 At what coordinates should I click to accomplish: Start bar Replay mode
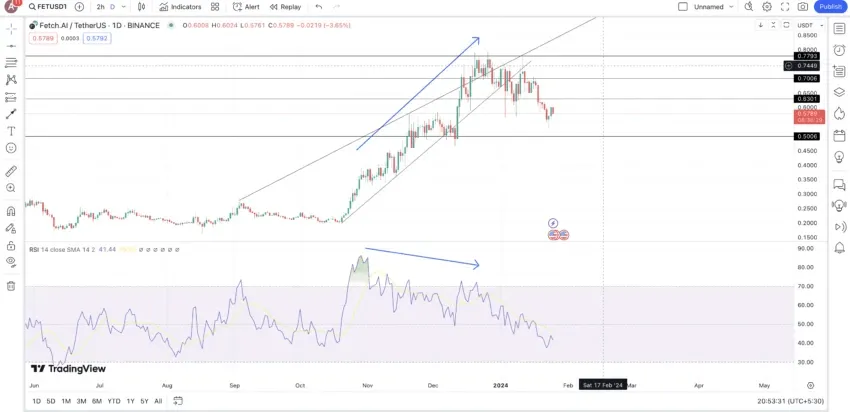285,7
